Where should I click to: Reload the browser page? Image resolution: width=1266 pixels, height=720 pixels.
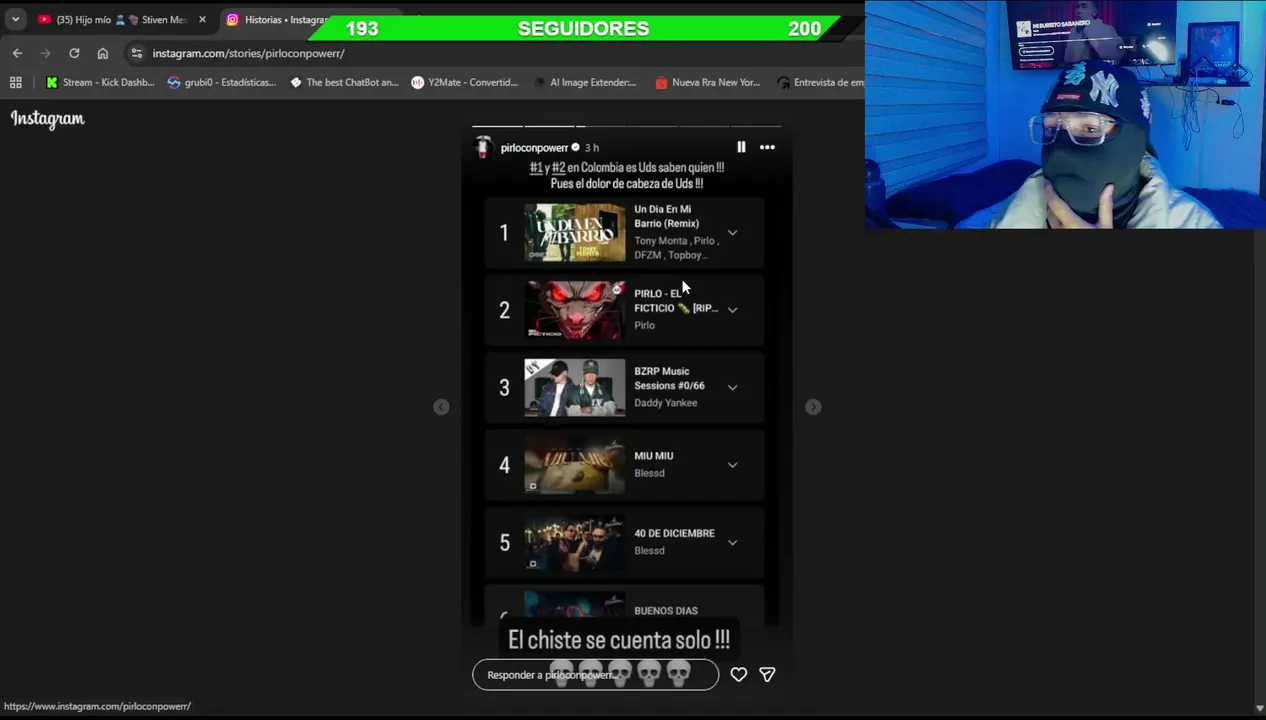(x=74, y=53)
